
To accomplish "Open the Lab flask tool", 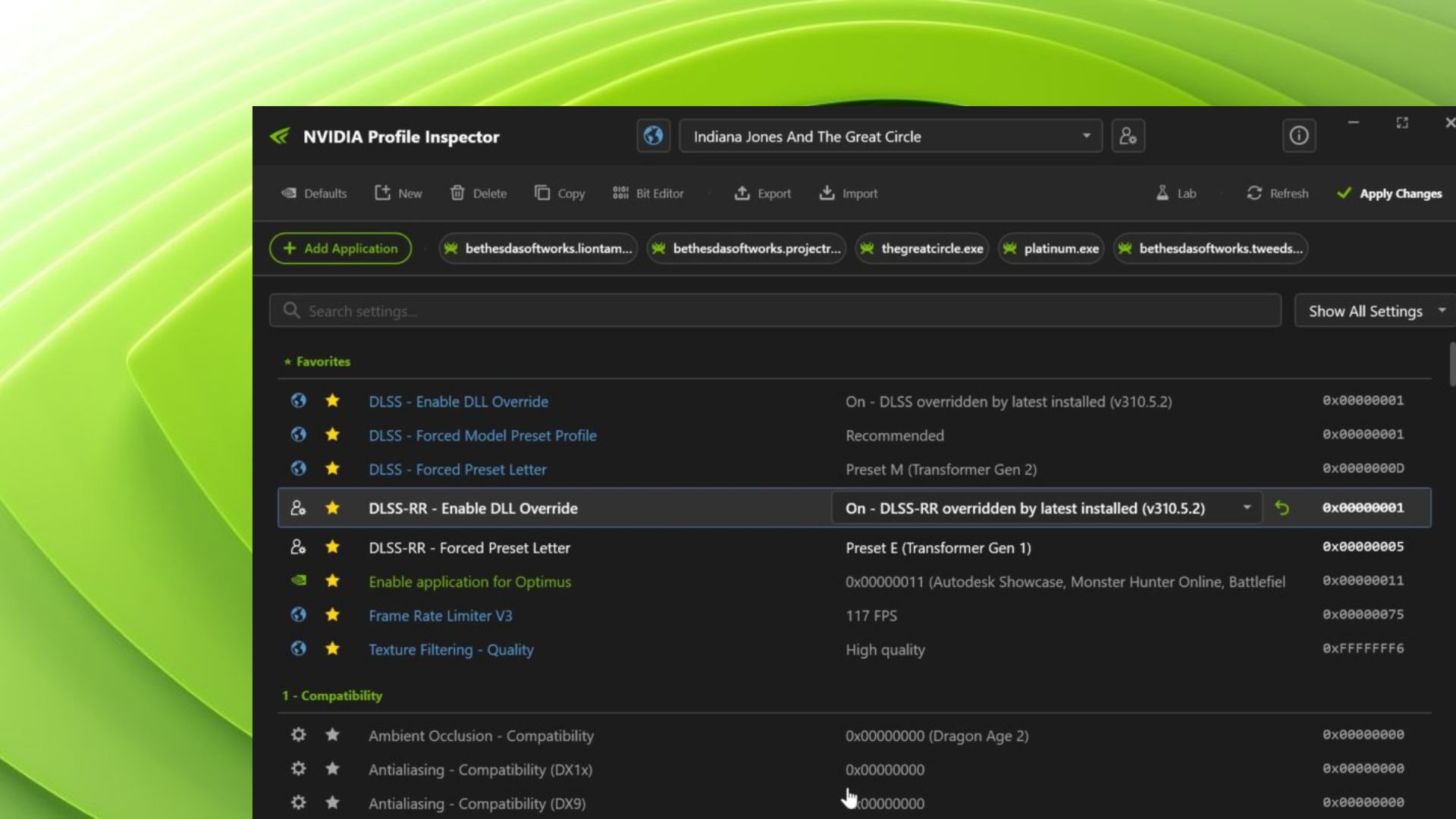I will [x=1175, y=193].
